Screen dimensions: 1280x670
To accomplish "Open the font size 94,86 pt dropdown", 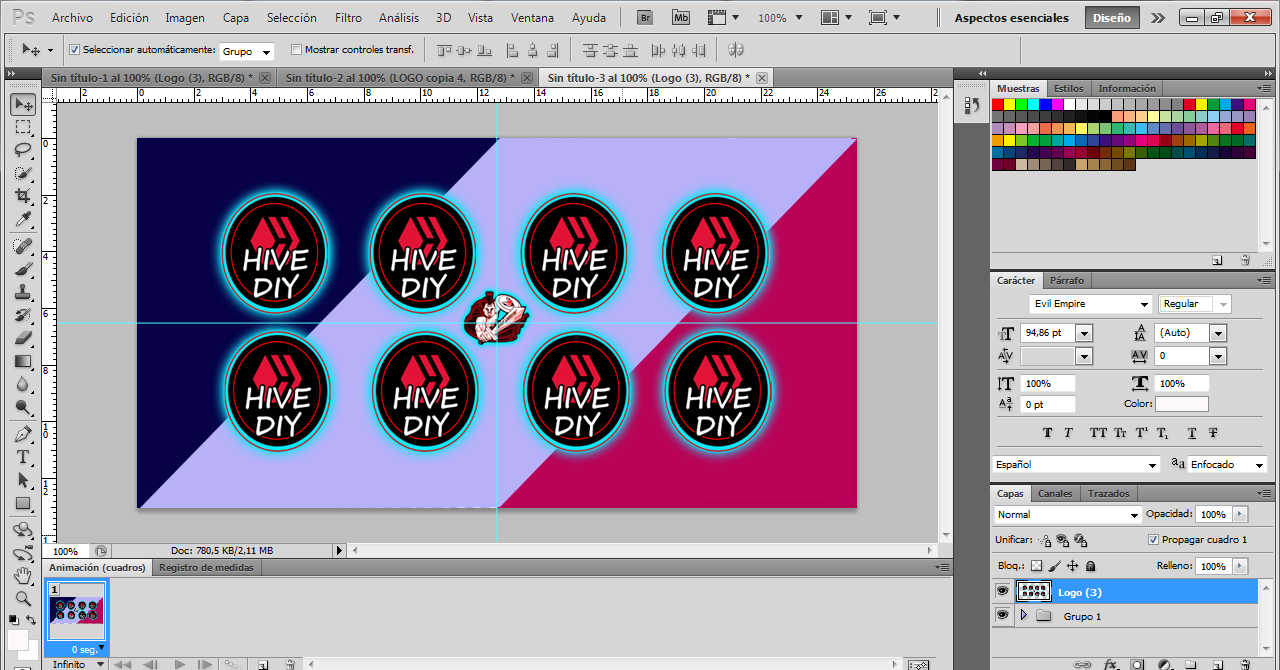I will point(1084,333).
